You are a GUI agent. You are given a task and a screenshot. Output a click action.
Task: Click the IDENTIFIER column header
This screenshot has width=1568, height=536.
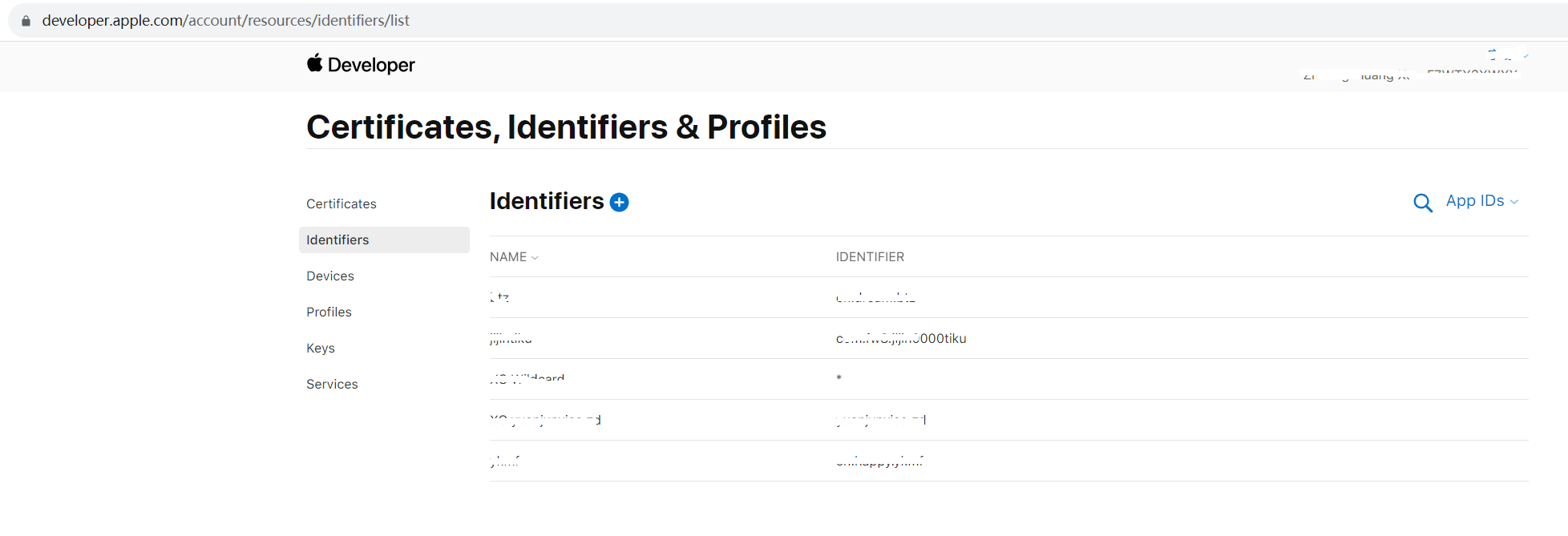pos(870,257)
